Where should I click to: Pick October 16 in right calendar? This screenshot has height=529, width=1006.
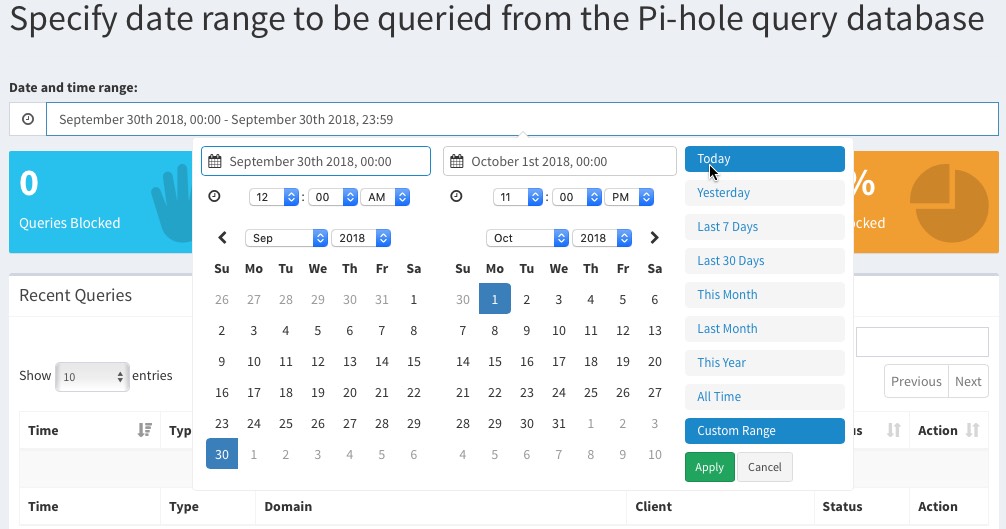tap(527, 362)
